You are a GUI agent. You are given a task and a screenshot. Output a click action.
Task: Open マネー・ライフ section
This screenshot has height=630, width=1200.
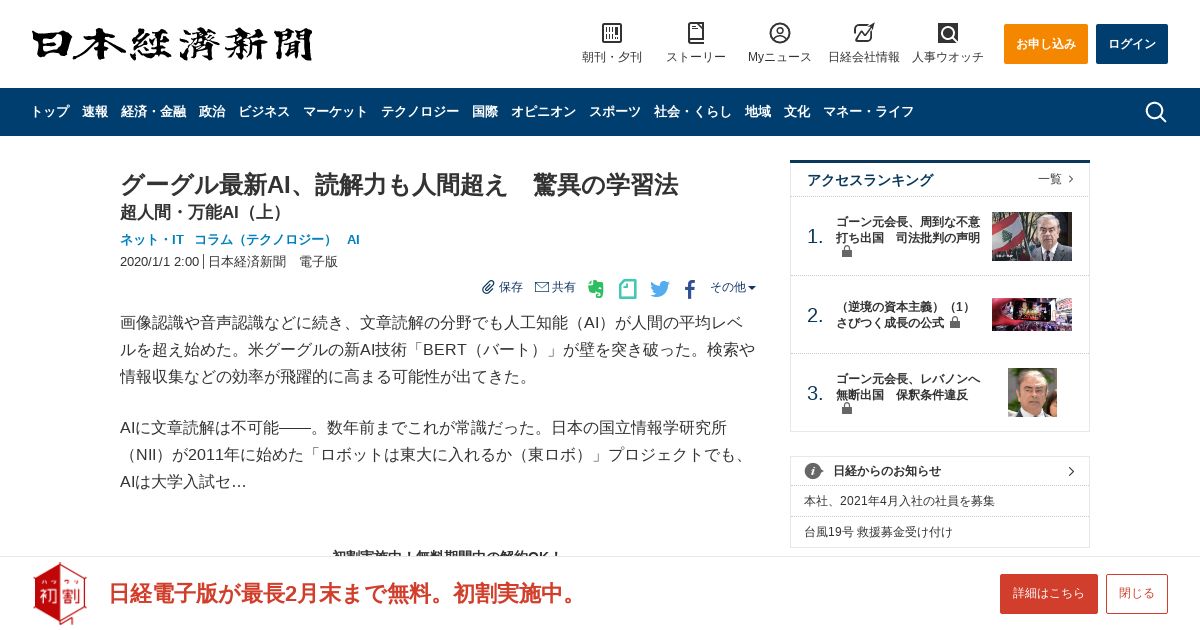pyautogui.click(x=868, y=112)
